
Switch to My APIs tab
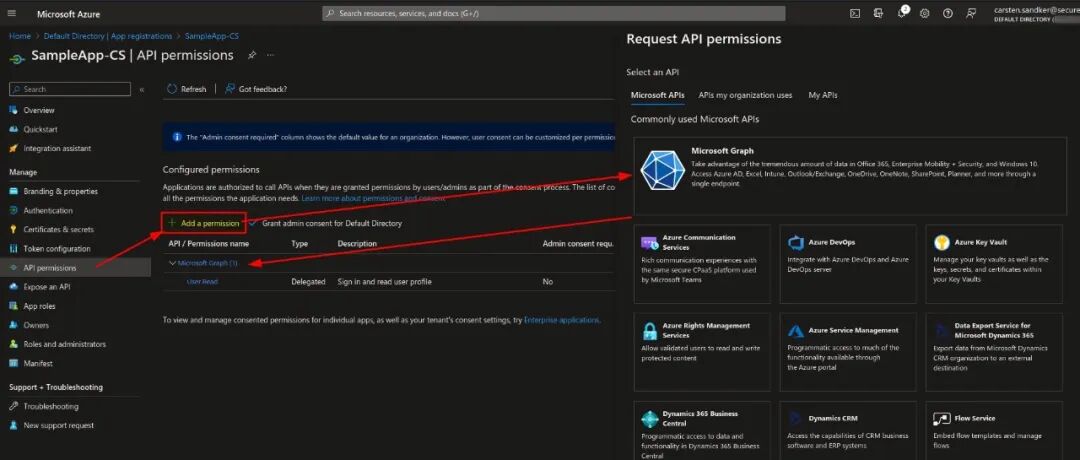[823, 95]
